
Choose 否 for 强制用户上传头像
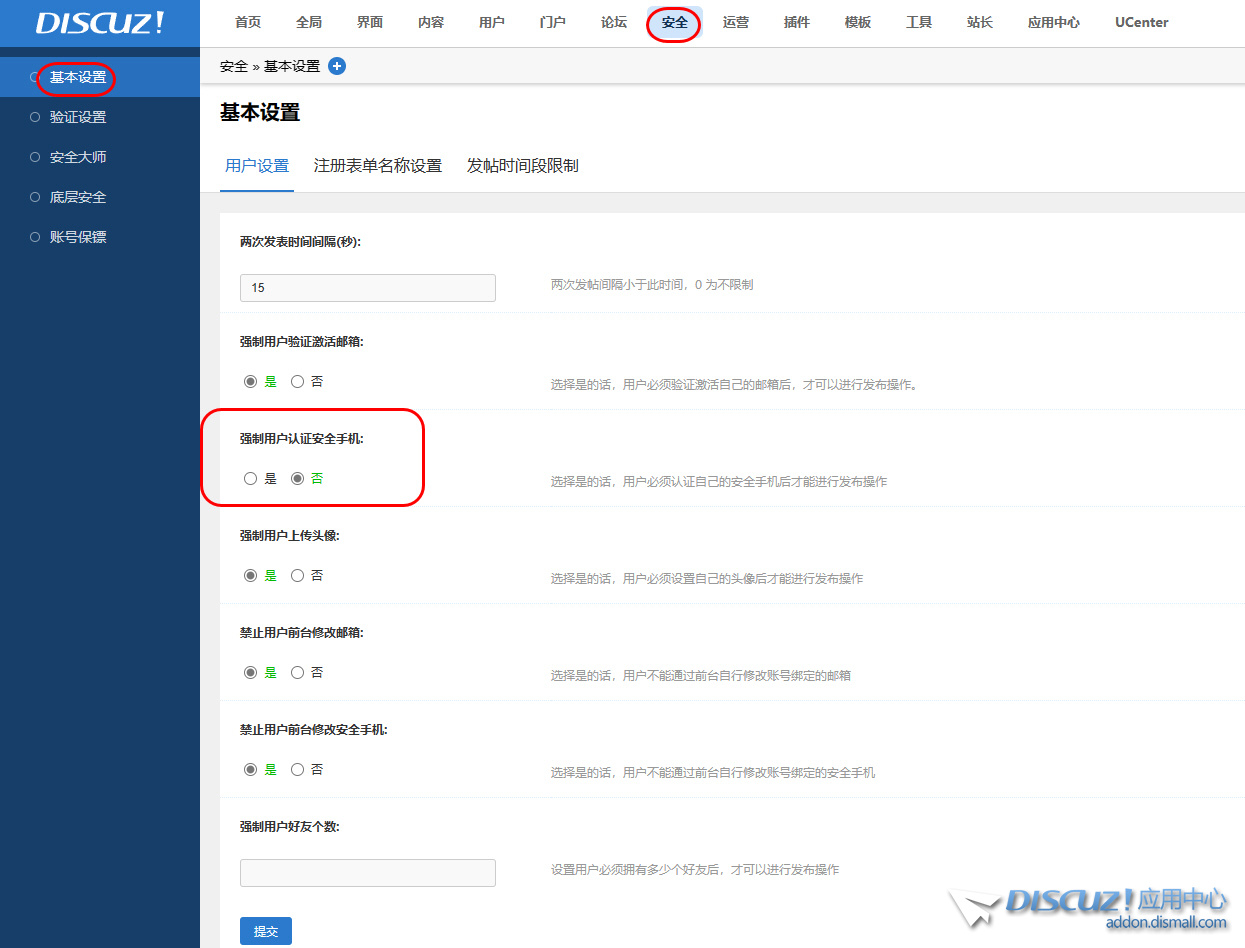coord(298,576)
